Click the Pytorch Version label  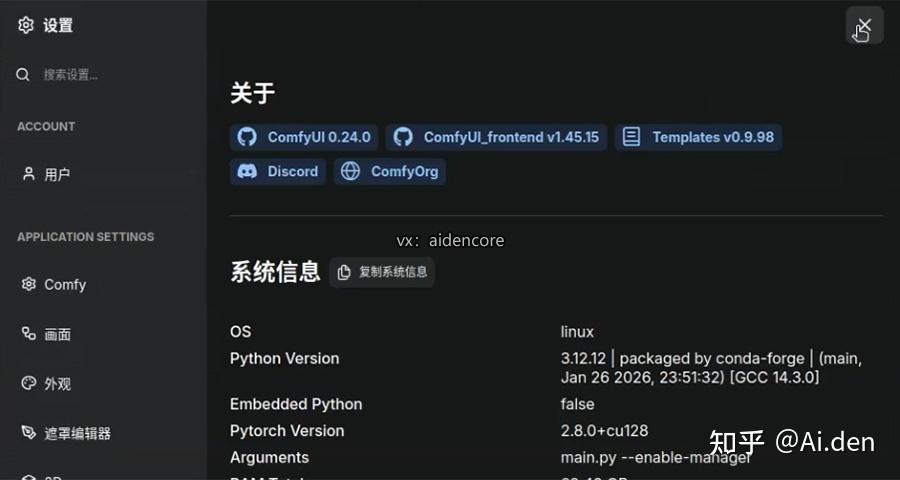tap(287, 431)
